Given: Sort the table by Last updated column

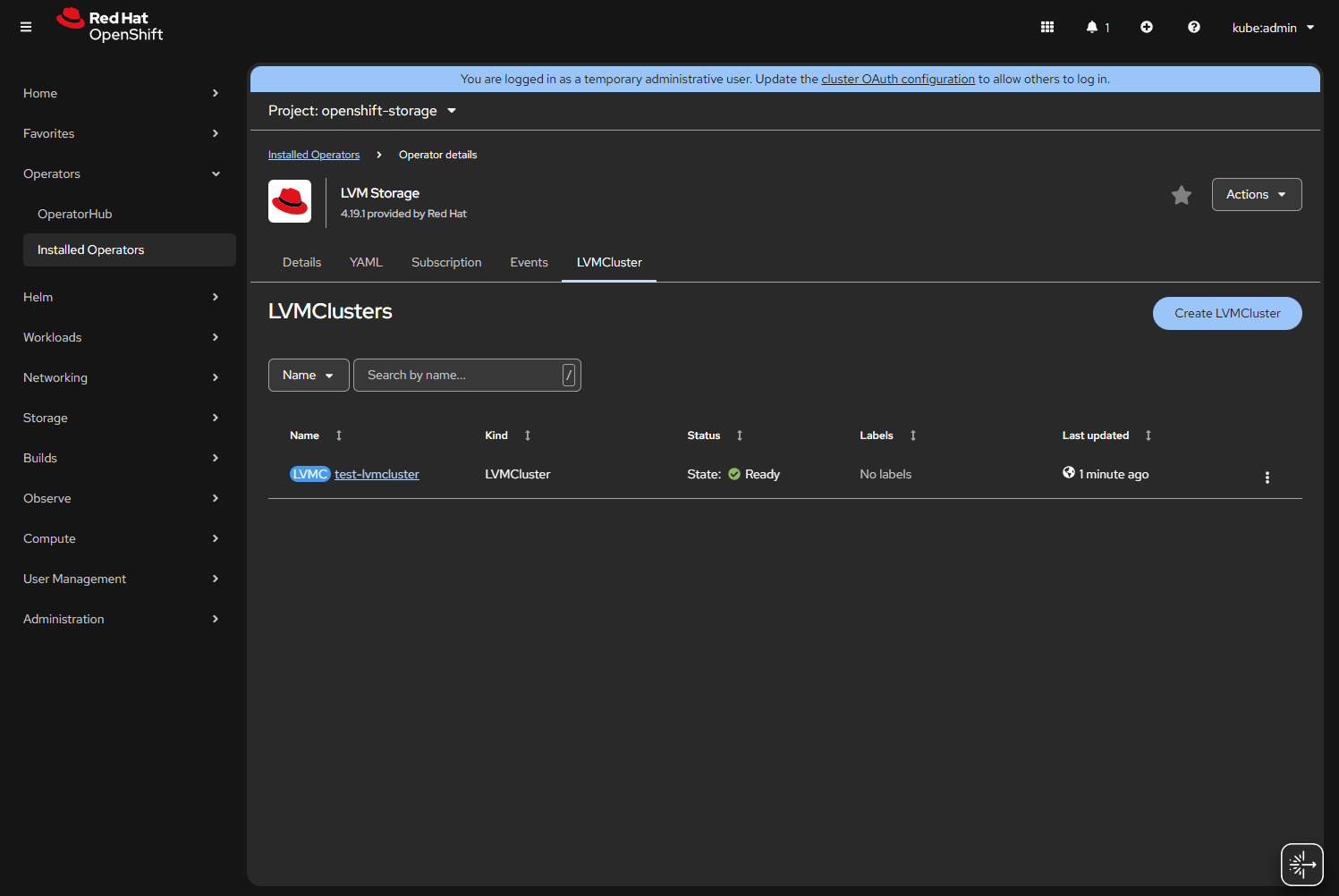Looking at the screenshot, I should (x=1096, y=435).
